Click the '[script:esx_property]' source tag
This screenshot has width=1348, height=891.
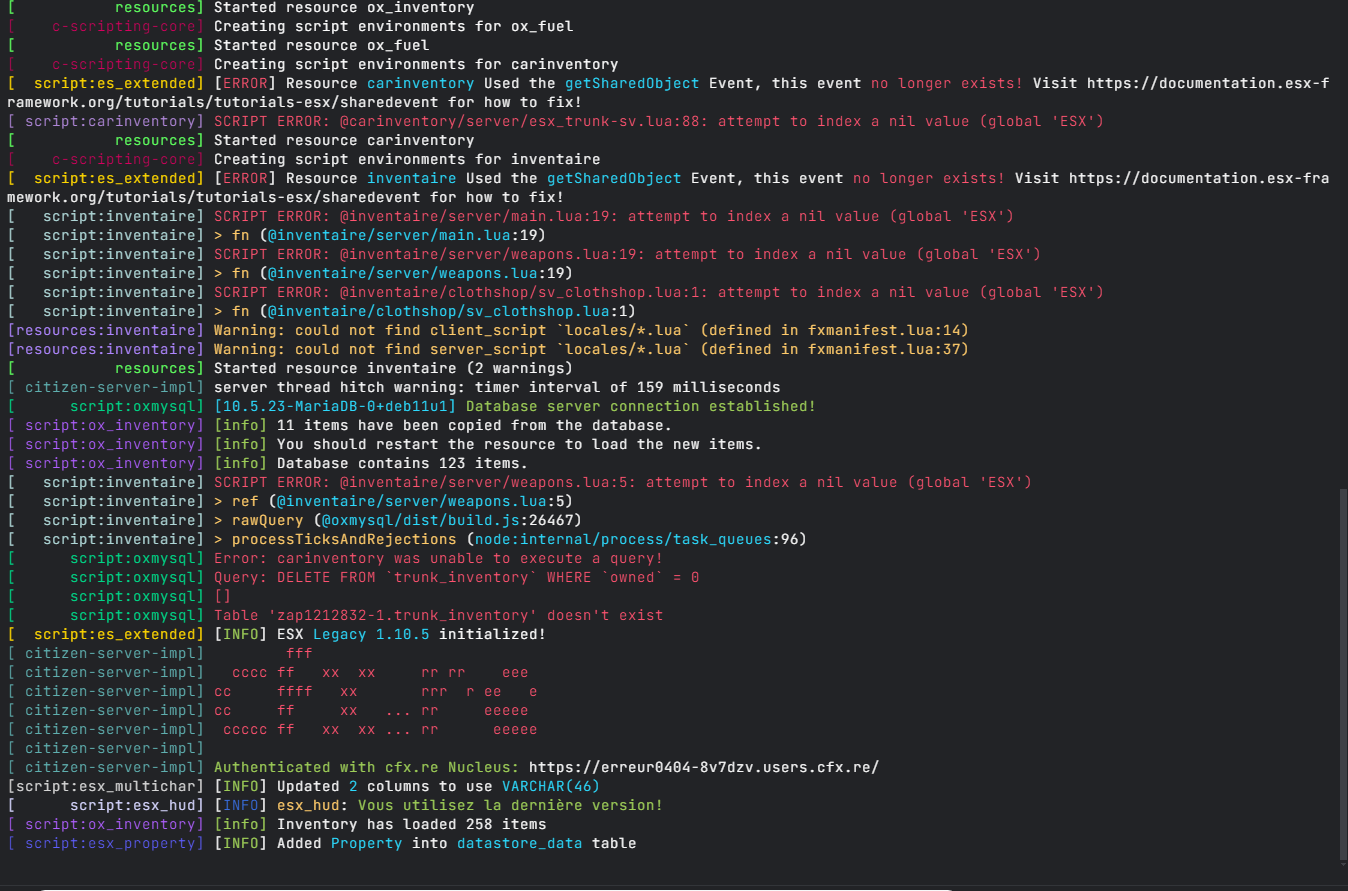[x=106, y=843]
